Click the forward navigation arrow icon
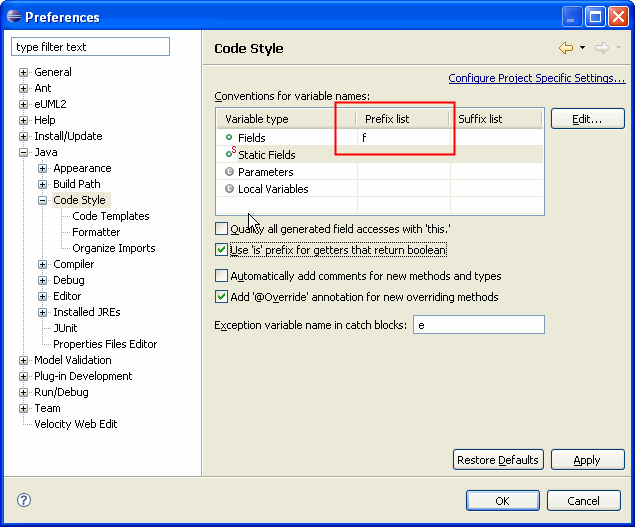This screenshot has height=527, width=635. 602,48
